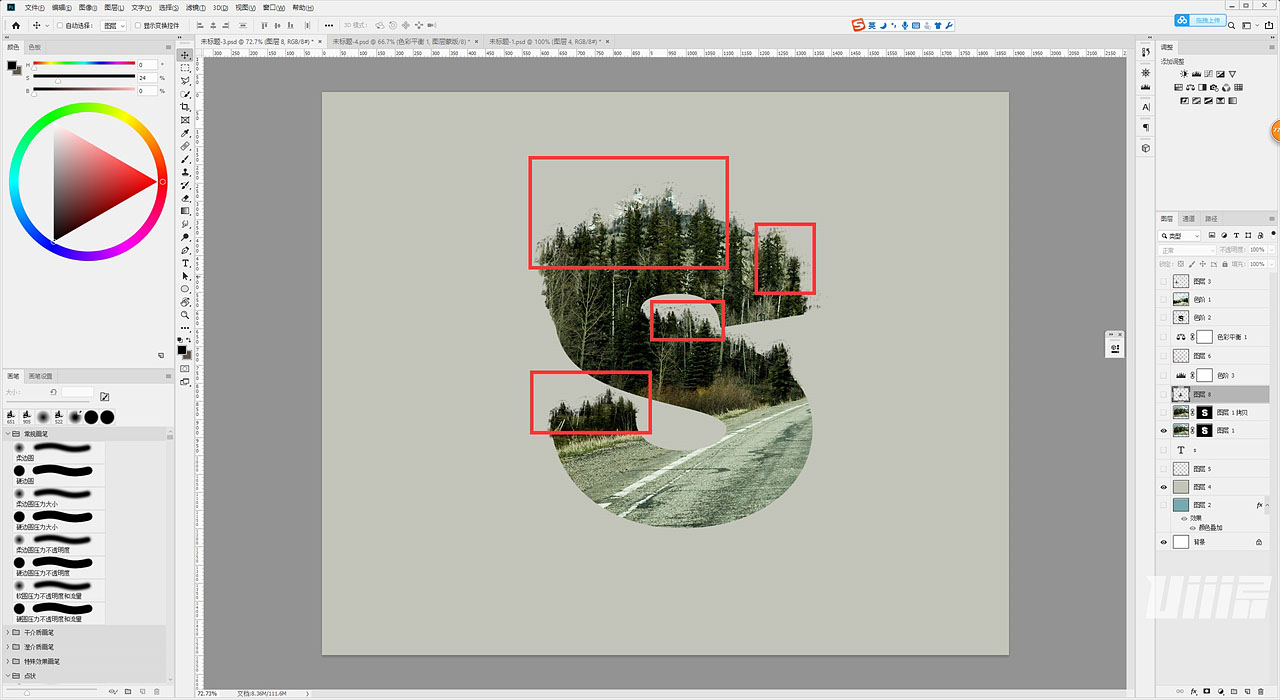This screenshot has width=1280, height=700.
Task: Open search with the magnifier icon top right
Action: (x=1231, y=25)
